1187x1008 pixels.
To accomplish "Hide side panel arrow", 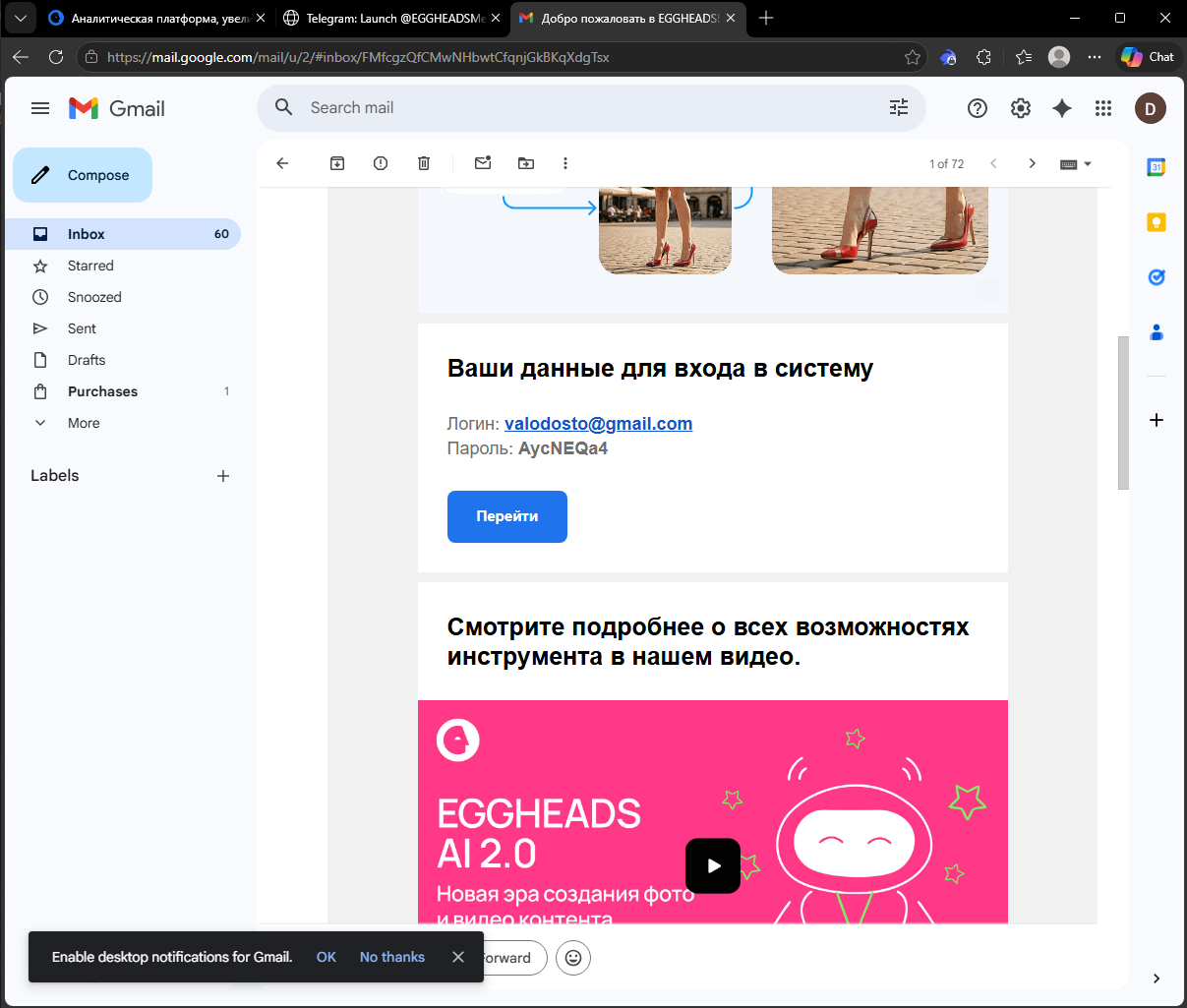I will click(1157, 978).
